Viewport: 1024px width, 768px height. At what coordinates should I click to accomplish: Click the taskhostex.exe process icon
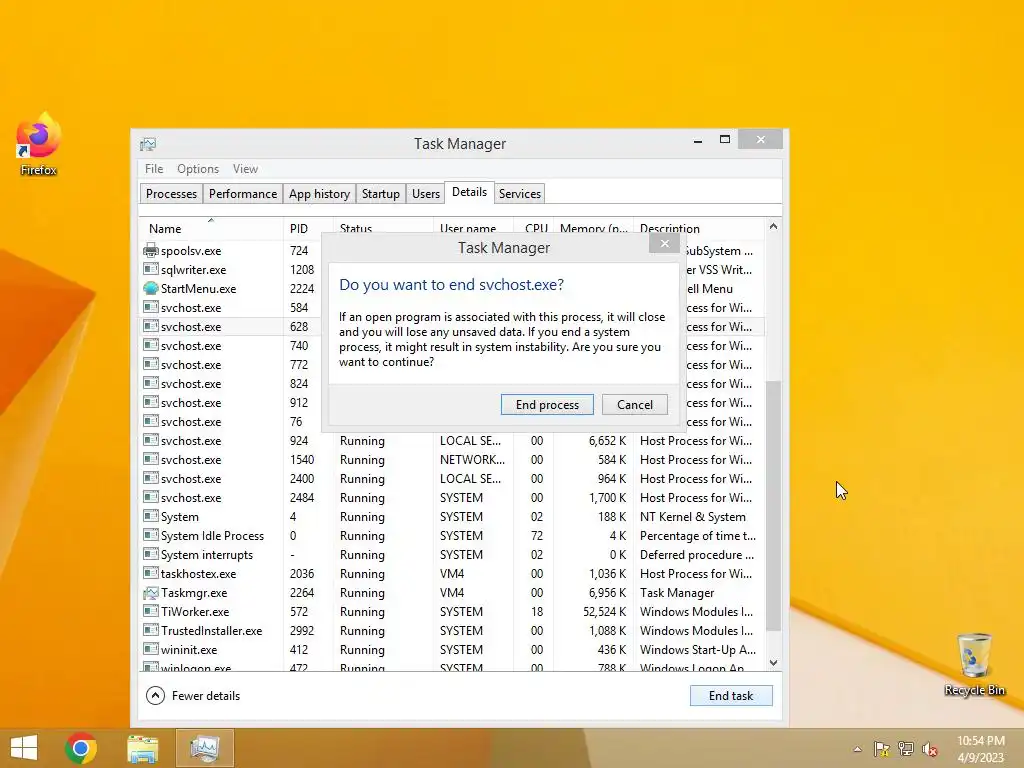click(151, 573)
